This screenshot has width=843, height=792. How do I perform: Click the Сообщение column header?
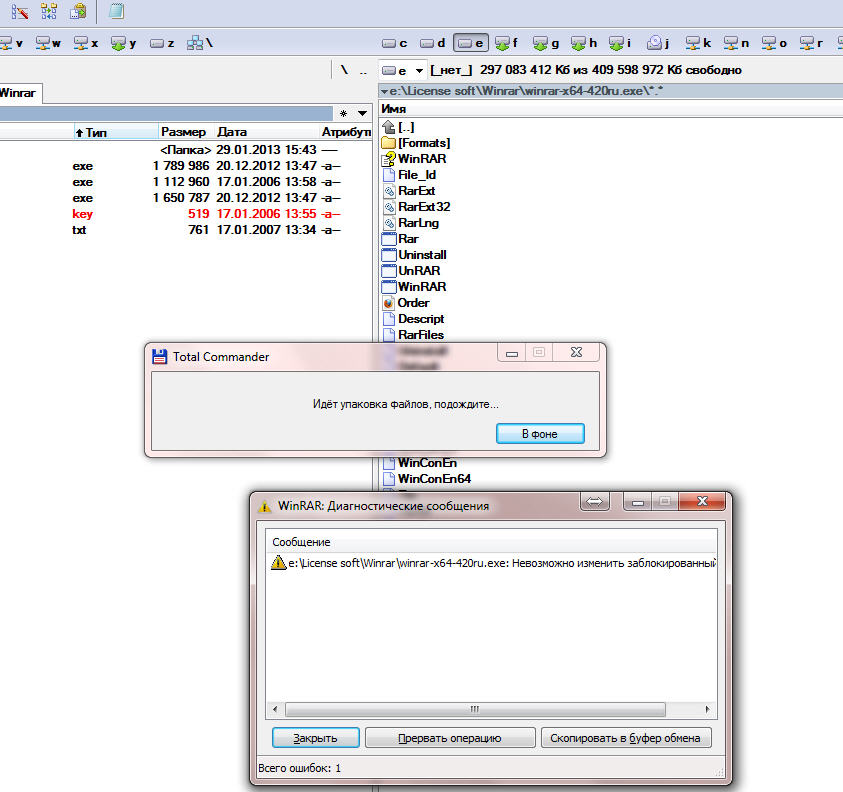click(491, 542)
